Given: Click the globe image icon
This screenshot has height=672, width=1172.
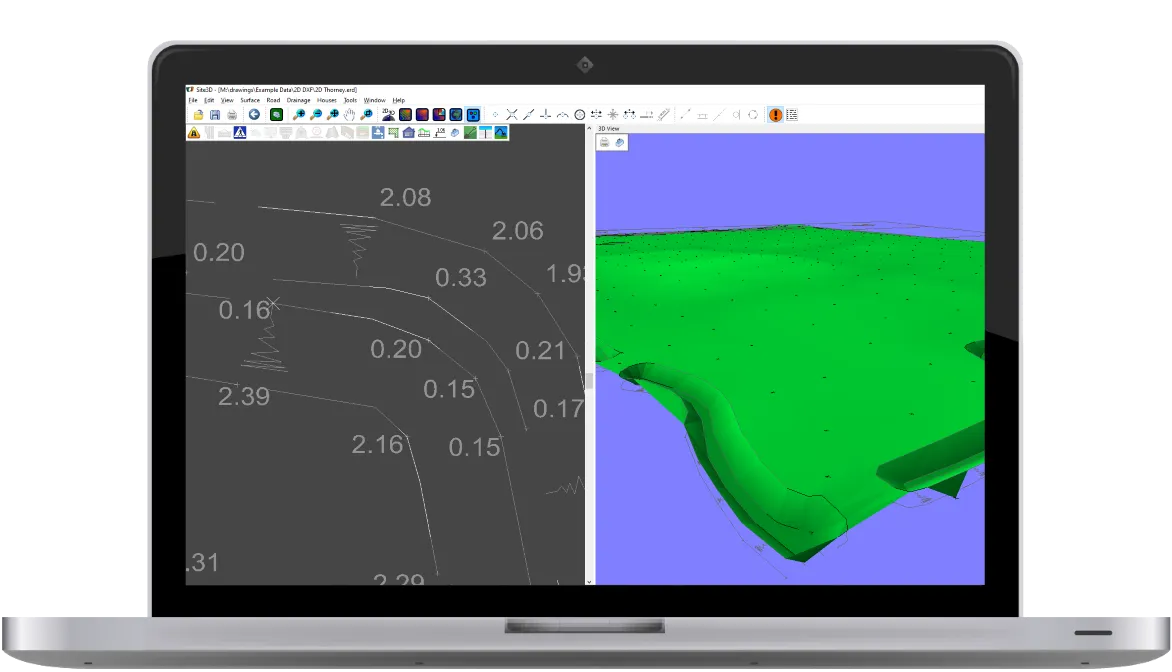Looking at the screenshot, I should click(x=456, y=115).
